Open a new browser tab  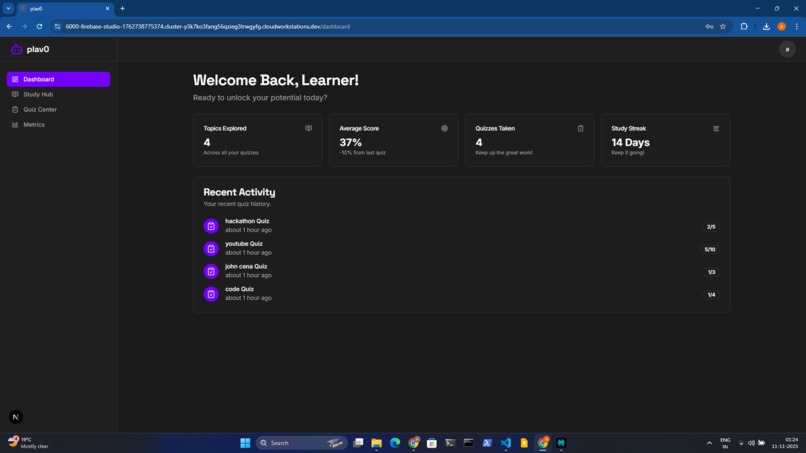click(x=122, y=8)
